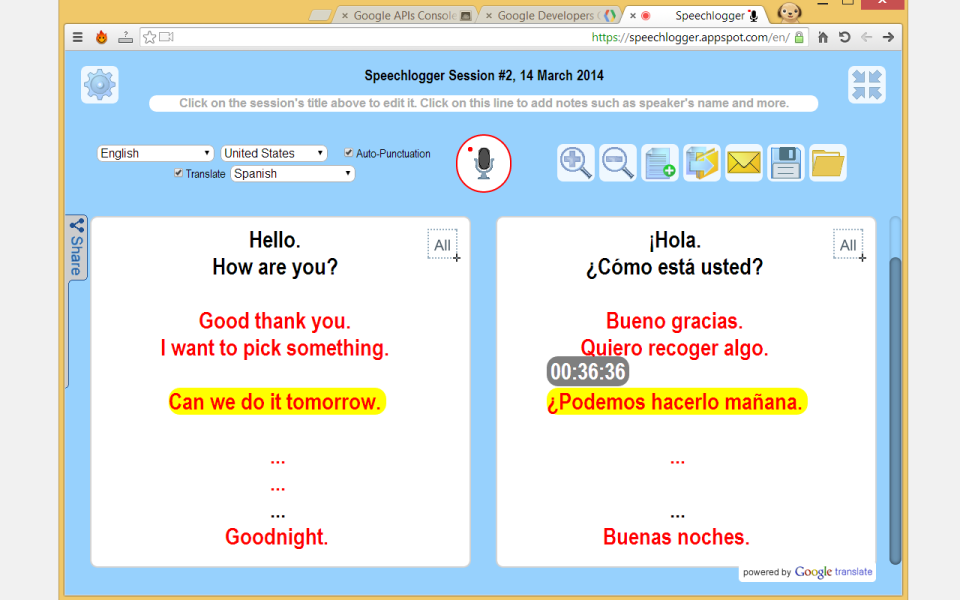Click the notes line below the title

tap(484, 103)
